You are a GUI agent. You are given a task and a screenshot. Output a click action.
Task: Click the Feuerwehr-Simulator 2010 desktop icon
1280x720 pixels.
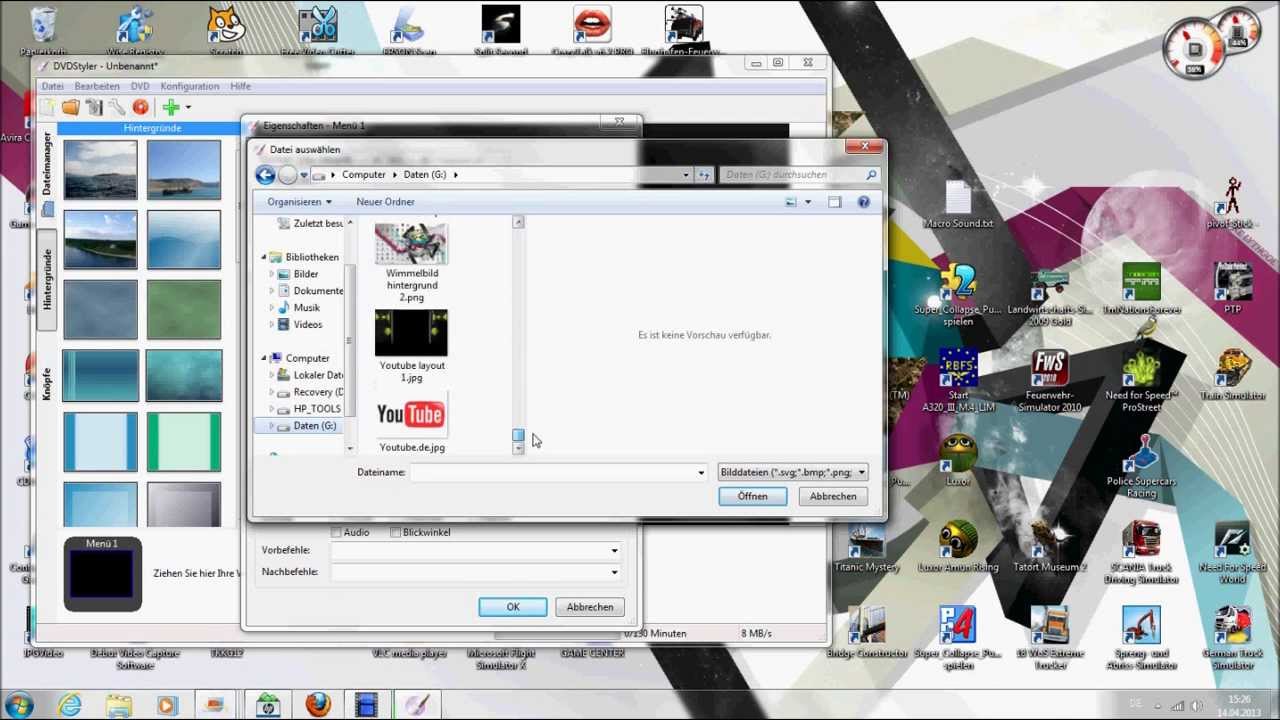(x=1049, y=381)
